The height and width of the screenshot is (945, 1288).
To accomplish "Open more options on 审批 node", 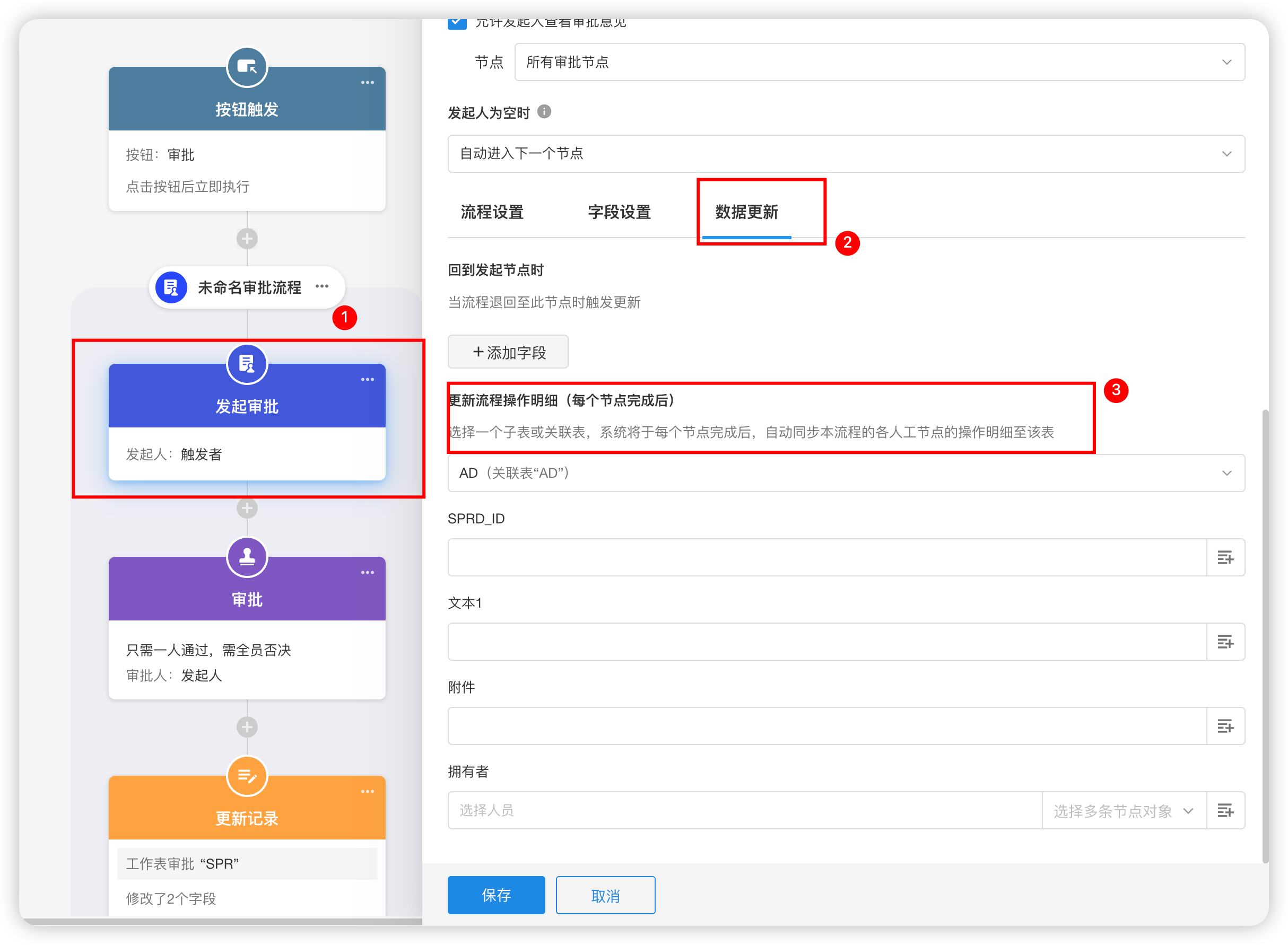I will pyautogui.click(x=367, y=572).
